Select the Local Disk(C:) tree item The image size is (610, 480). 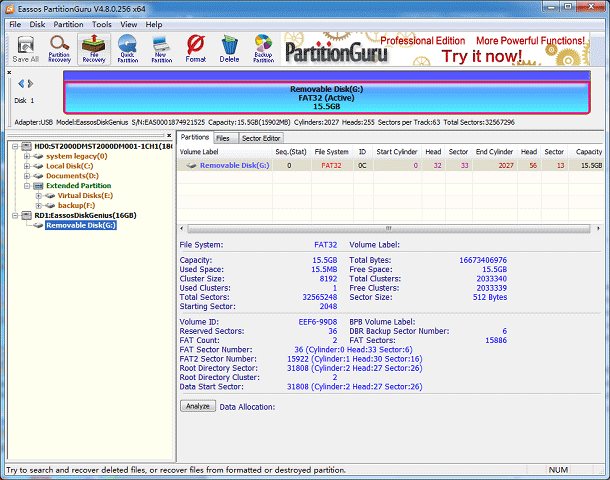70,166
